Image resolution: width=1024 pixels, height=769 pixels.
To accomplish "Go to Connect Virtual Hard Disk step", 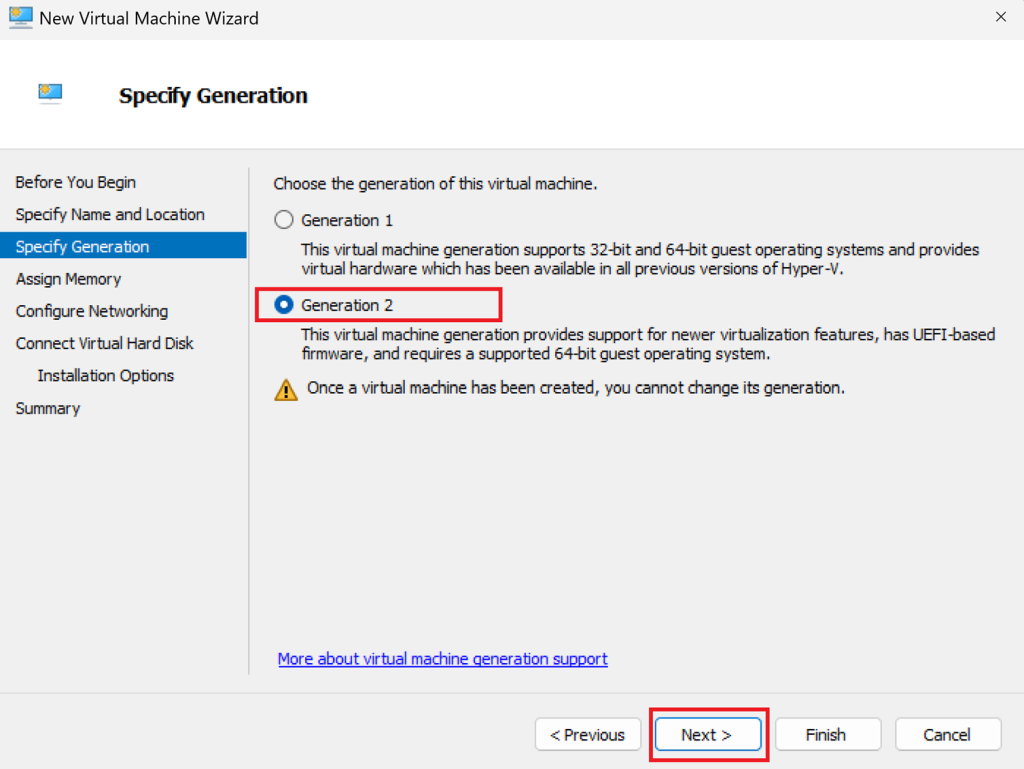I will click(105, 343).
